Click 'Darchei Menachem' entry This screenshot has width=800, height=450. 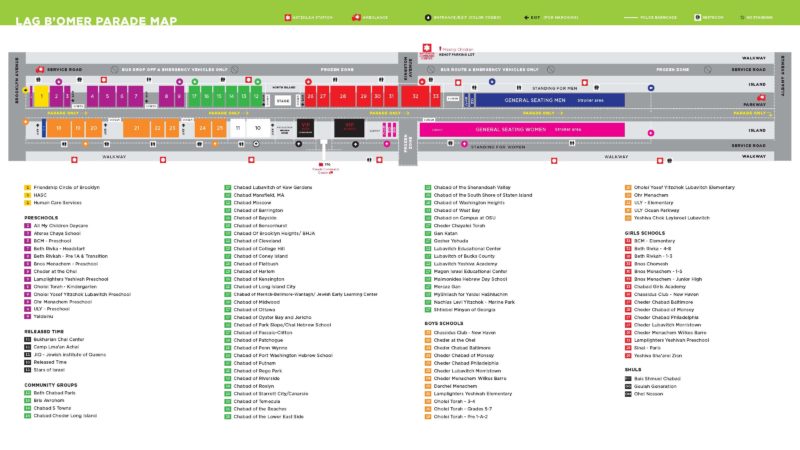455,386
